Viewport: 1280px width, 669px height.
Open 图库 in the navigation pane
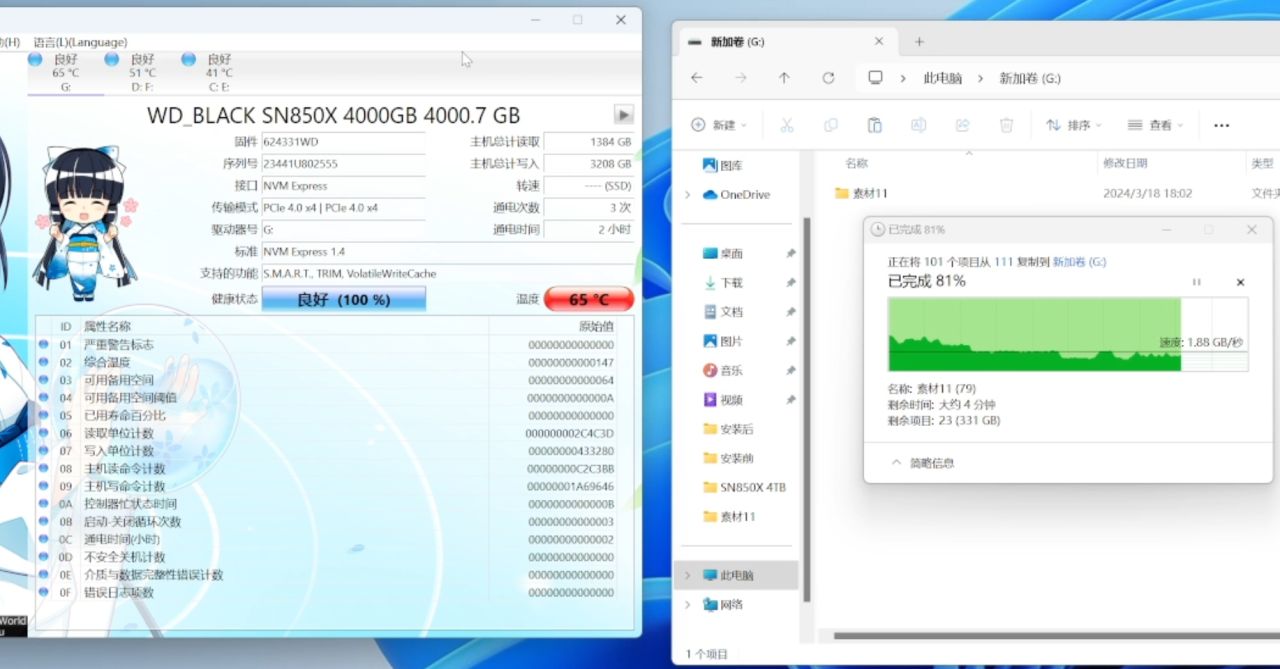click(731, 165)
